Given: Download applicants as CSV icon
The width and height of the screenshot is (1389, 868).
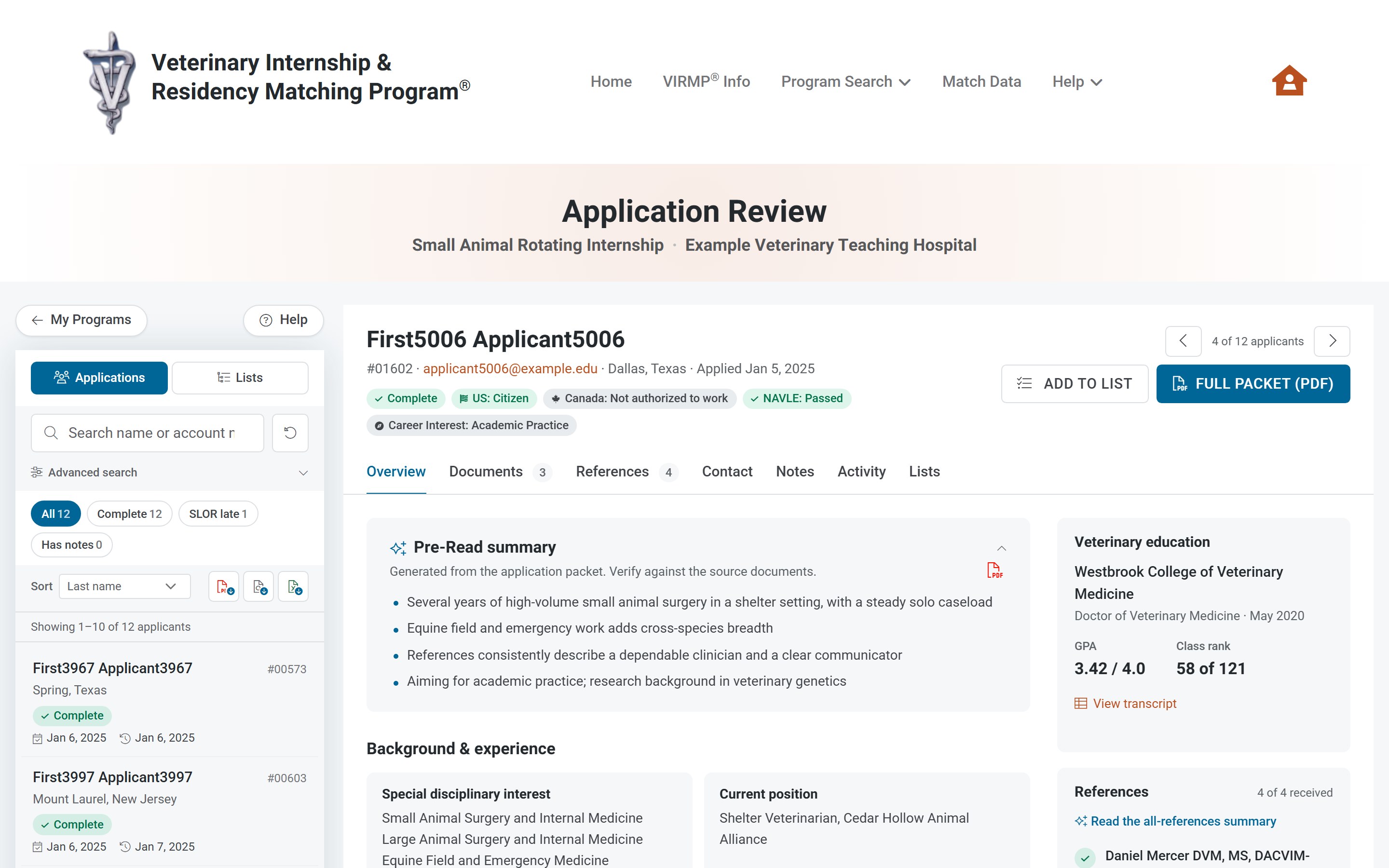Looking at the screenshot, I should pyautogui.click(x=259, y=587).
